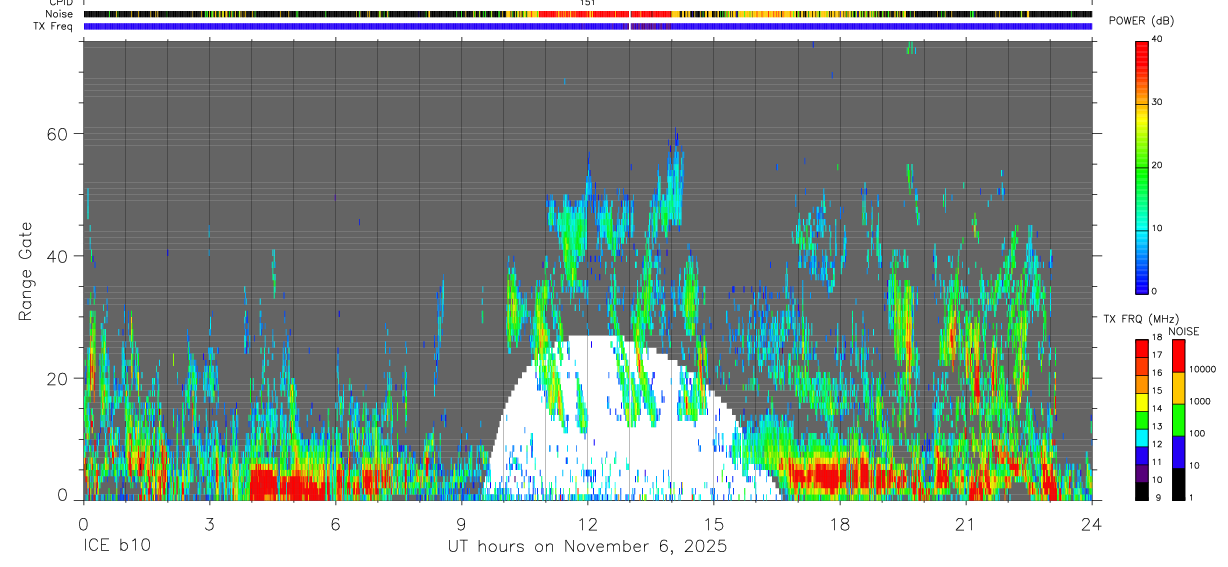Click the blue TX Freq strip above the plot
The width and height of the screenshot is (1228, 567).
[x=588, y=26]
